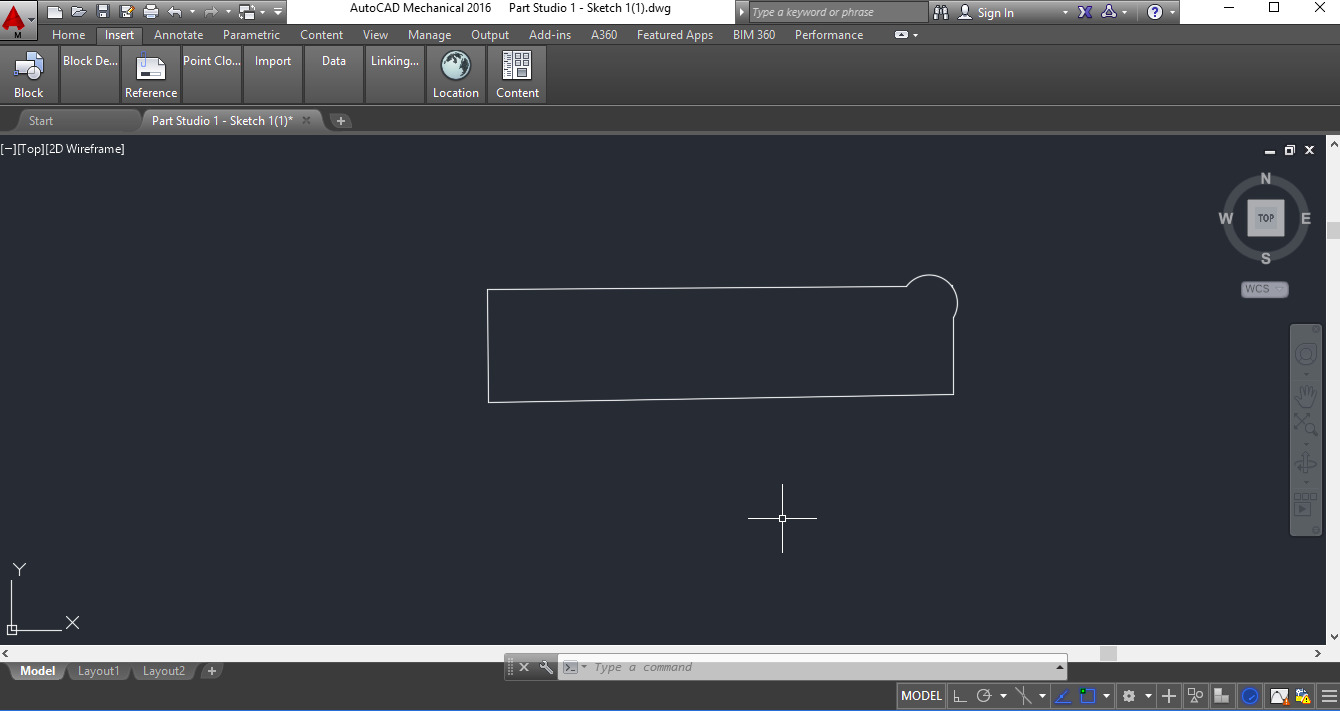1340x711 pixels.
Task: Open Redo history dropdown arrow
Action: 228,12
